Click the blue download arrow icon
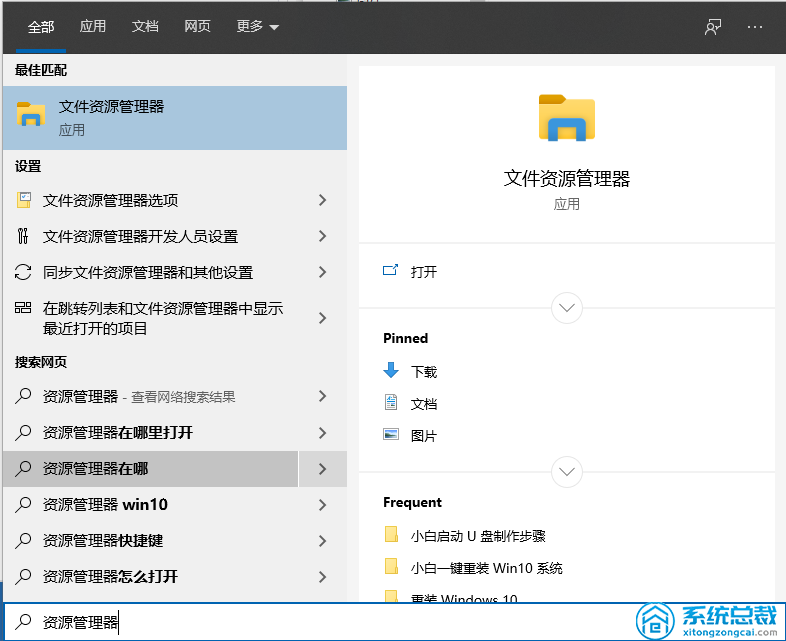Viewport: 786px width, 641px height. tap(391, 370)
